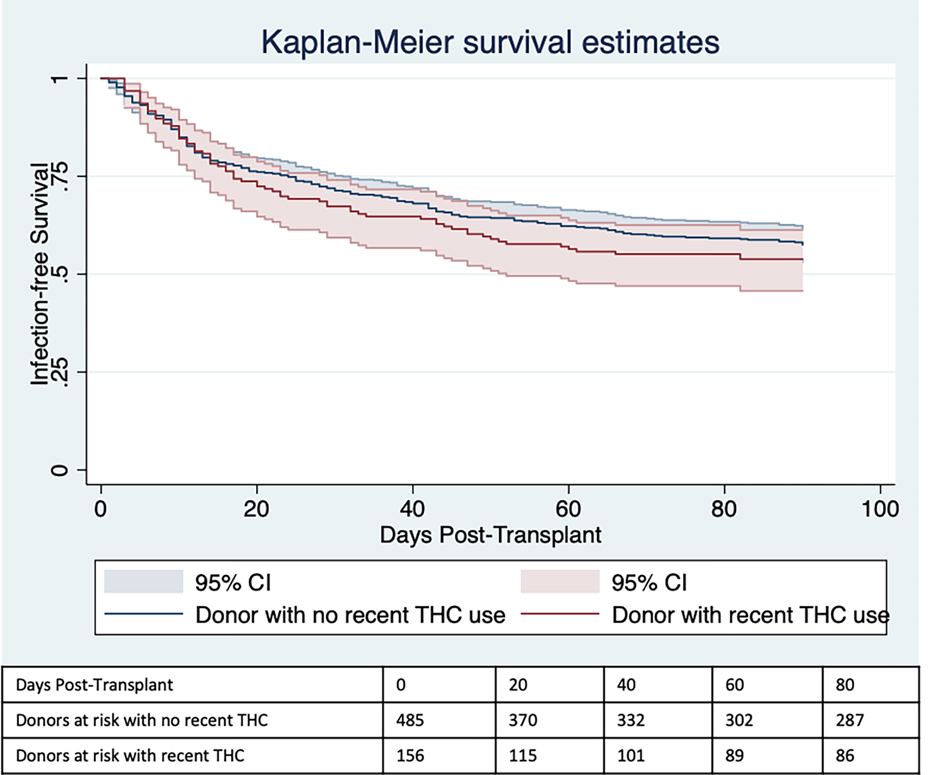This screenshot has width=929, height=775.
Task: Click the x-axis tick label 100
Action: tap(880, 508)
